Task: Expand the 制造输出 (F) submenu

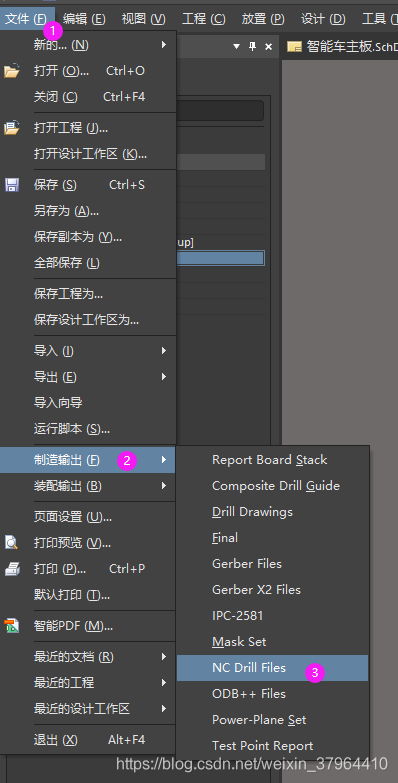Action: coord(88,459)
